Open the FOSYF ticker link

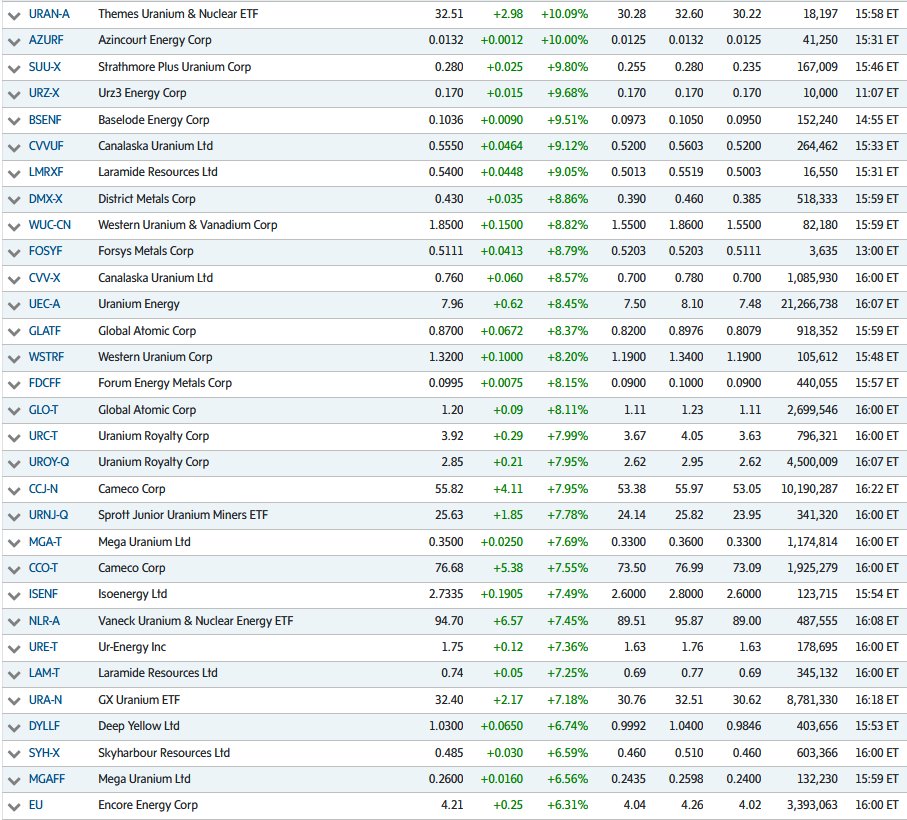click(46, 251)
